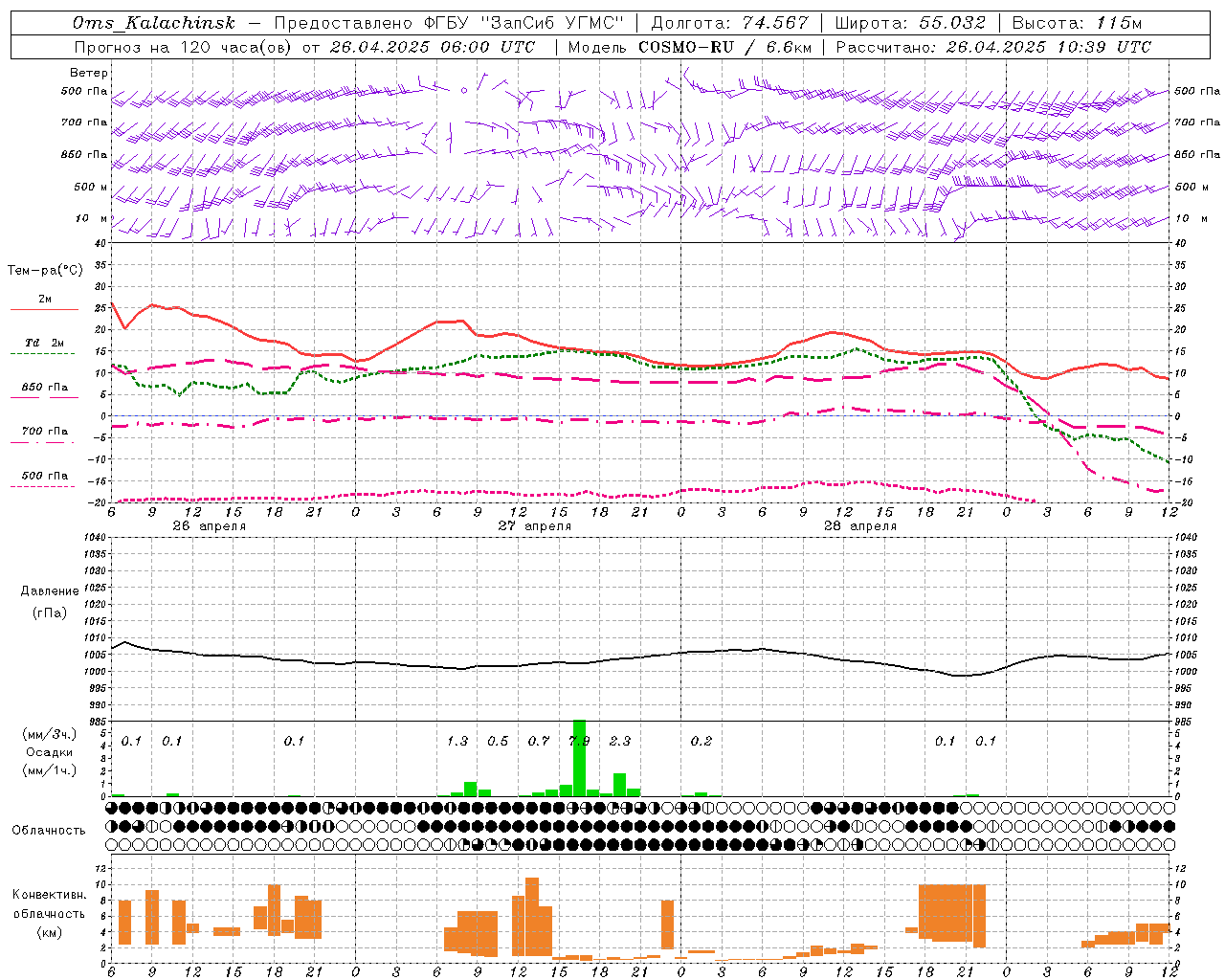Select the longitude value Долгота: 74.567
Screen dimensions: 1225x980
click(730, 24)
